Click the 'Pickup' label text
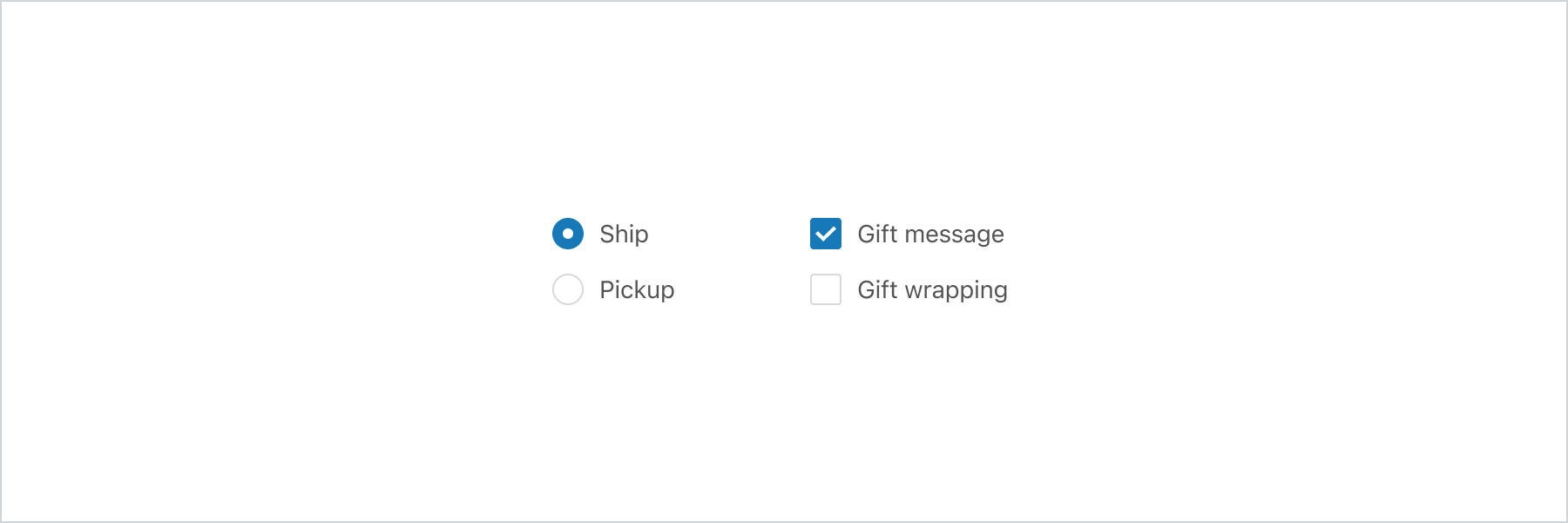Viewport: 1568px width, 523px height. (x=637, y=289)
